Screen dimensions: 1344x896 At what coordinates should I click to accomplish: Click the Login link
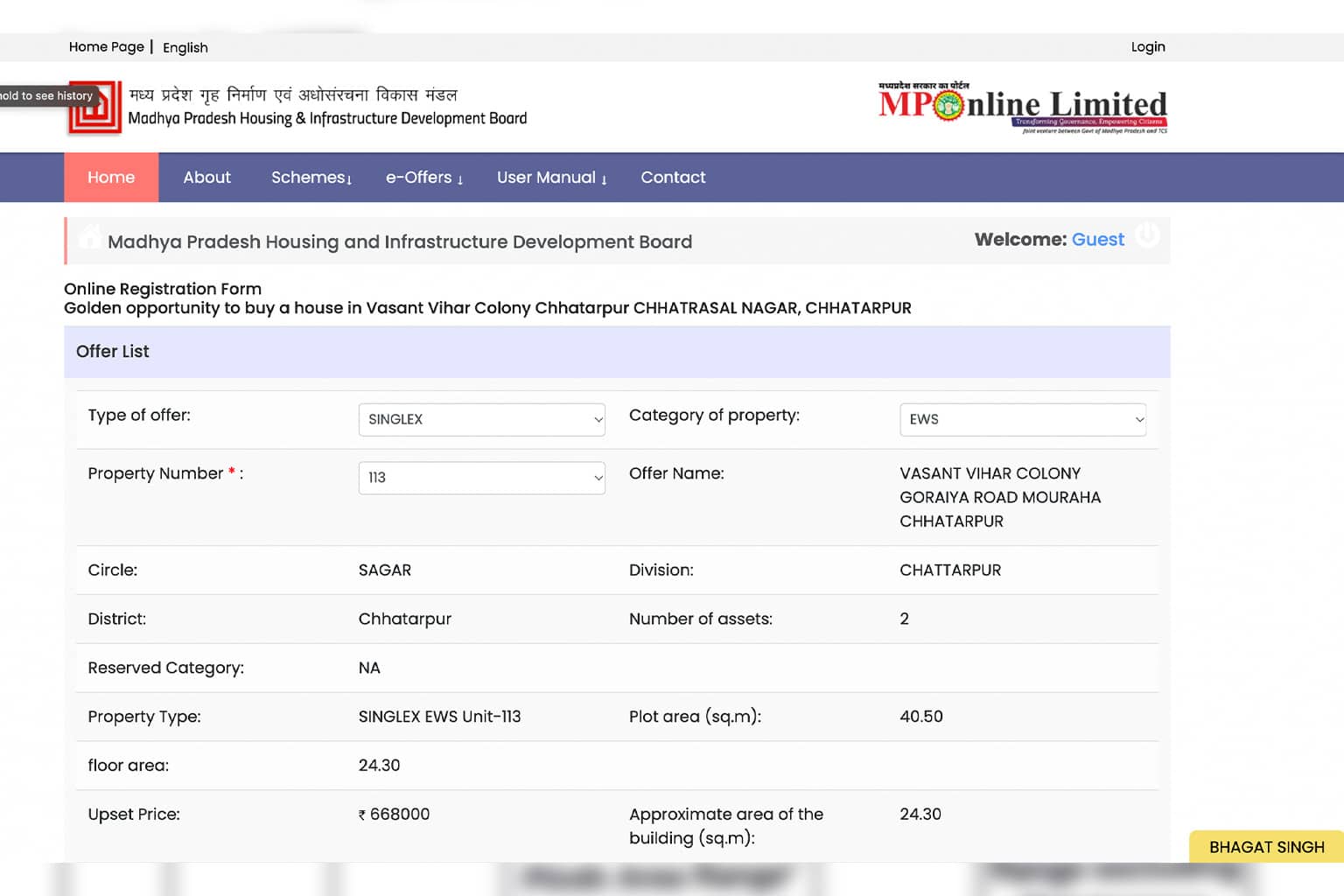pos(1148,46)
